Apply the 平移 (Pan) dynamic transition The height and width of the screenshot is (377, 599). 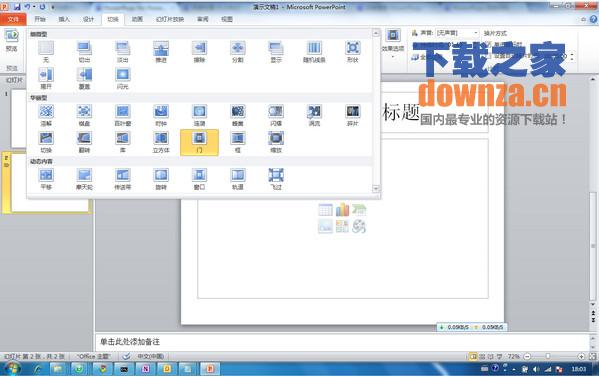[46, 179]
